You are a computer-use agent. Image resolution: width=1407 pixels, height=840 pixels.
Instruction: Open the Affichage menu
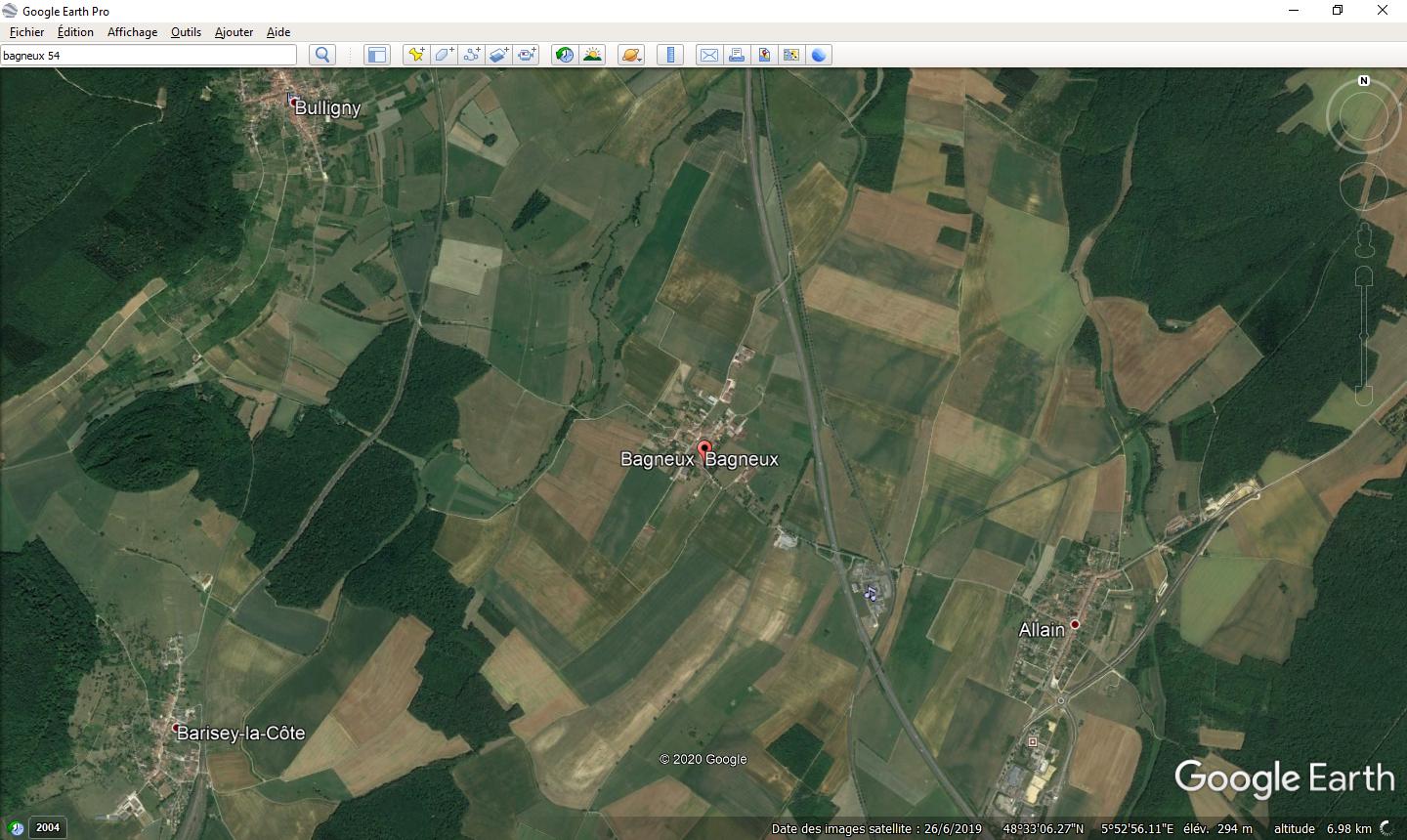tap(132, 32)
